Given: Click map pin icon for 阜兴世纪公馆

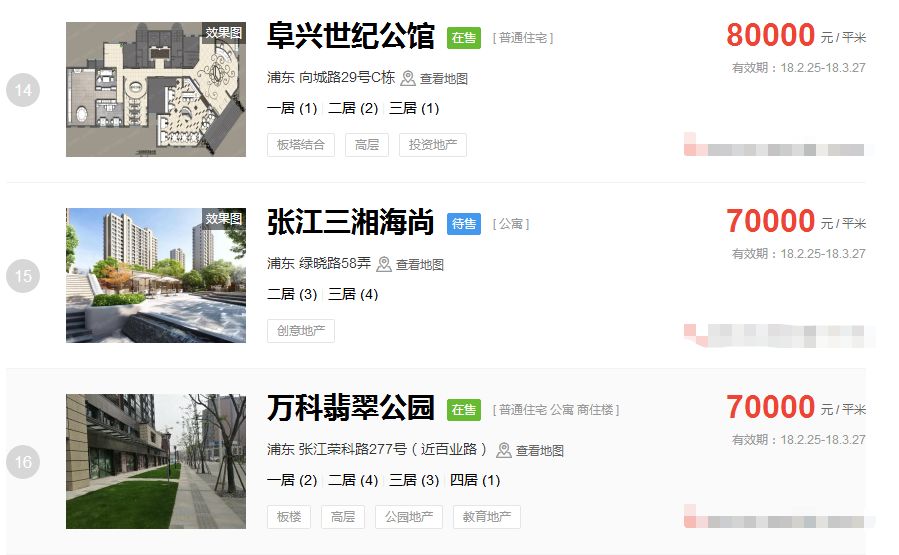Looking at the screenshot, I should tap(408, 78).
